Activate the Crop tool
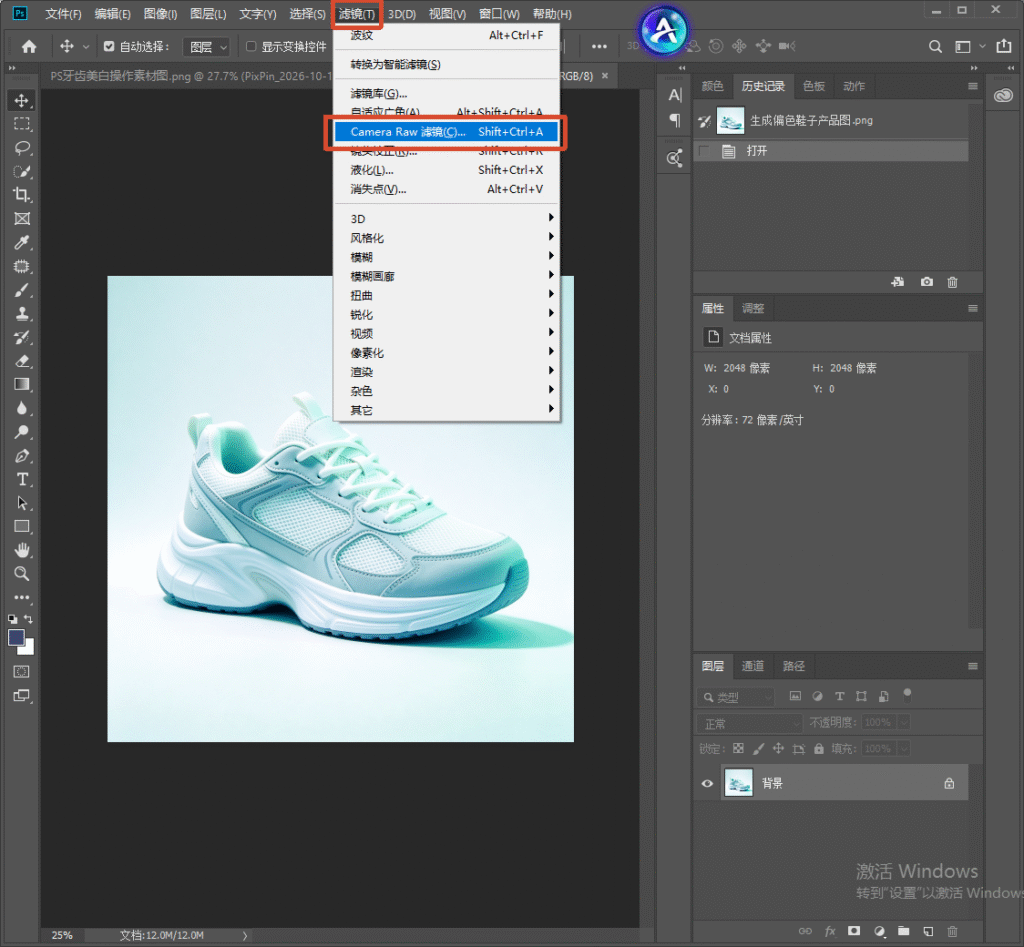1024x947 pixels. click(x=22, y=195)
